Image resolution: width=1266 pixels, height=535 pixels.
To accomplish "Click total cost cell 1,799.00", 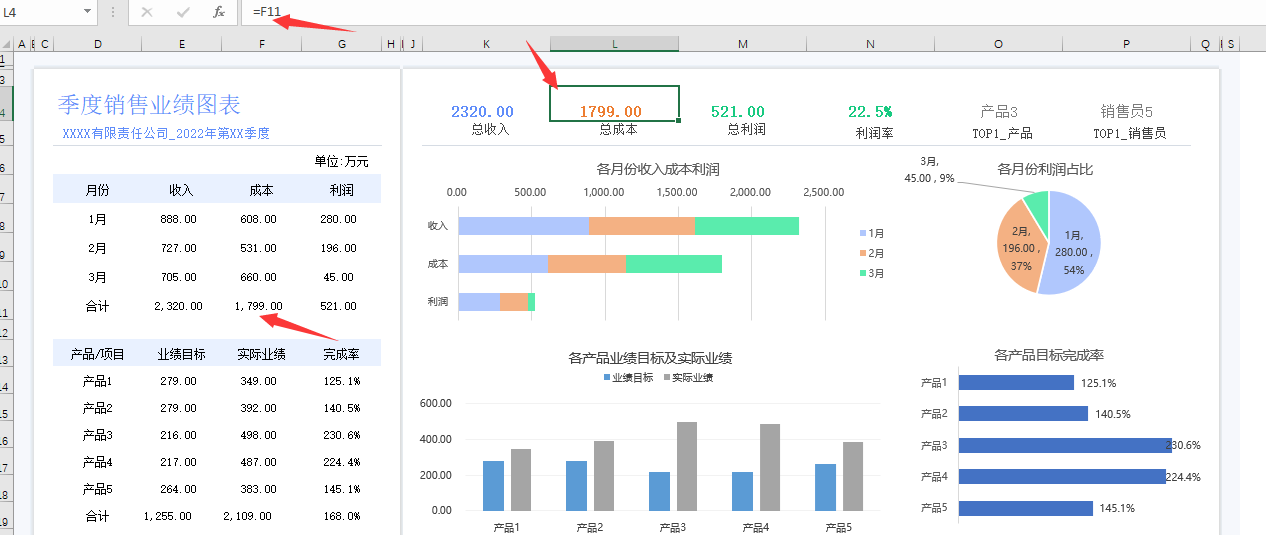I will click(x=258, y=306).
